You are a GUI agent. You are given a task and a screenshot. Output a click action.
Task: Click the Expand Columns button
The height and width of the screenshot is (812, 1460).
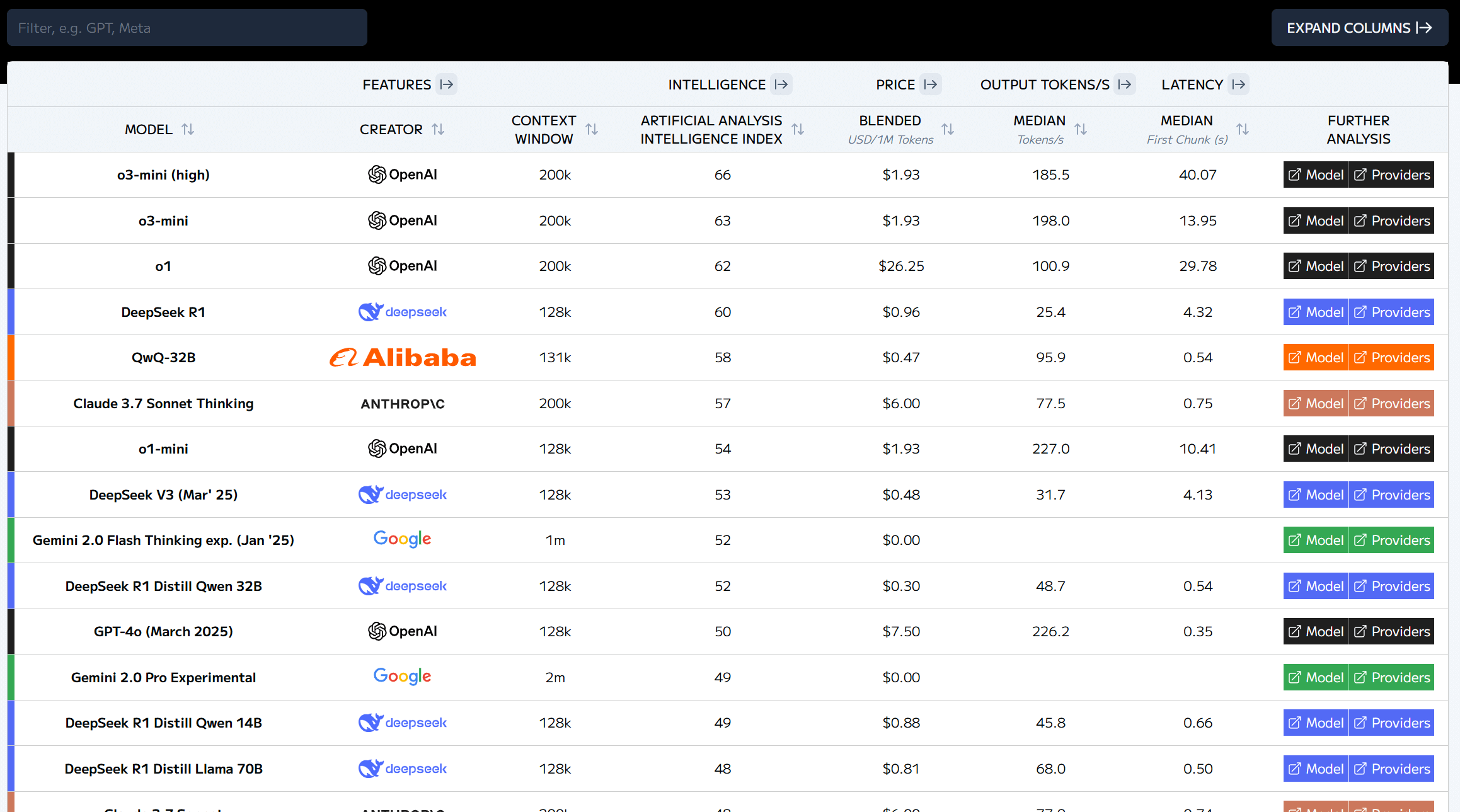point(1359,28)
